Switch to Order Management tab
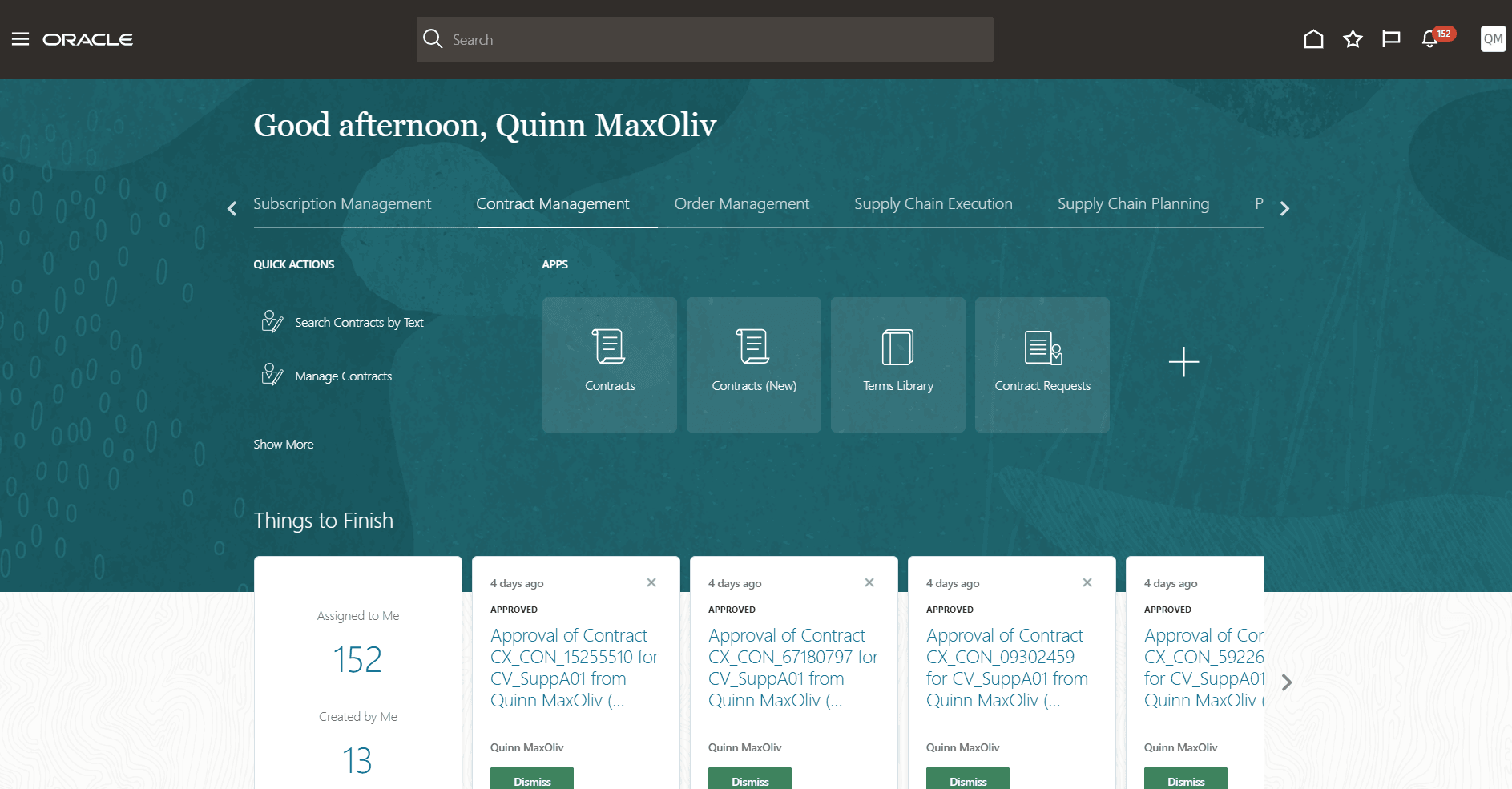This screenshot has height=789, width=1512. 742,204
